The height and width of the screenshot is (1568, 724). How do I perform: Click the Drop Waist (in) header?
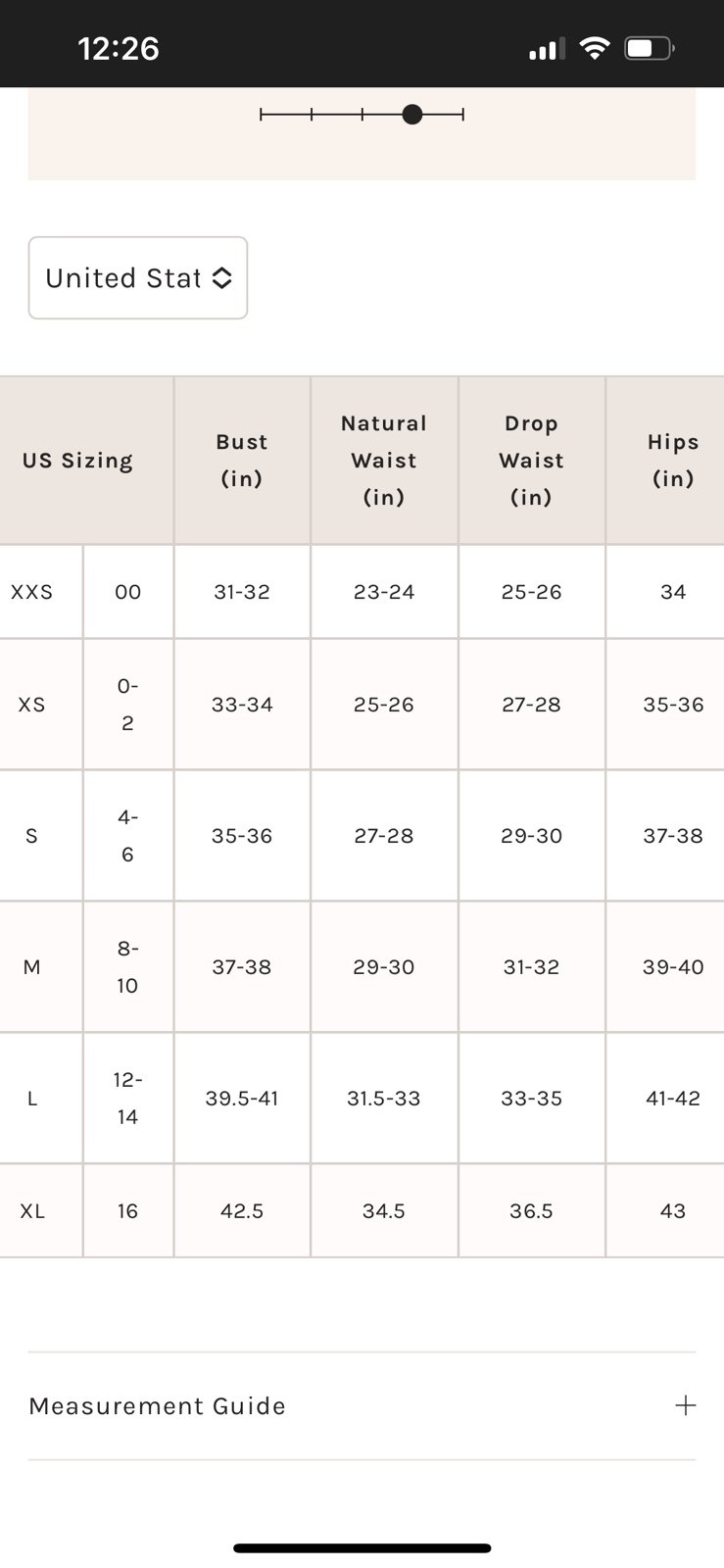click(531, 460)
